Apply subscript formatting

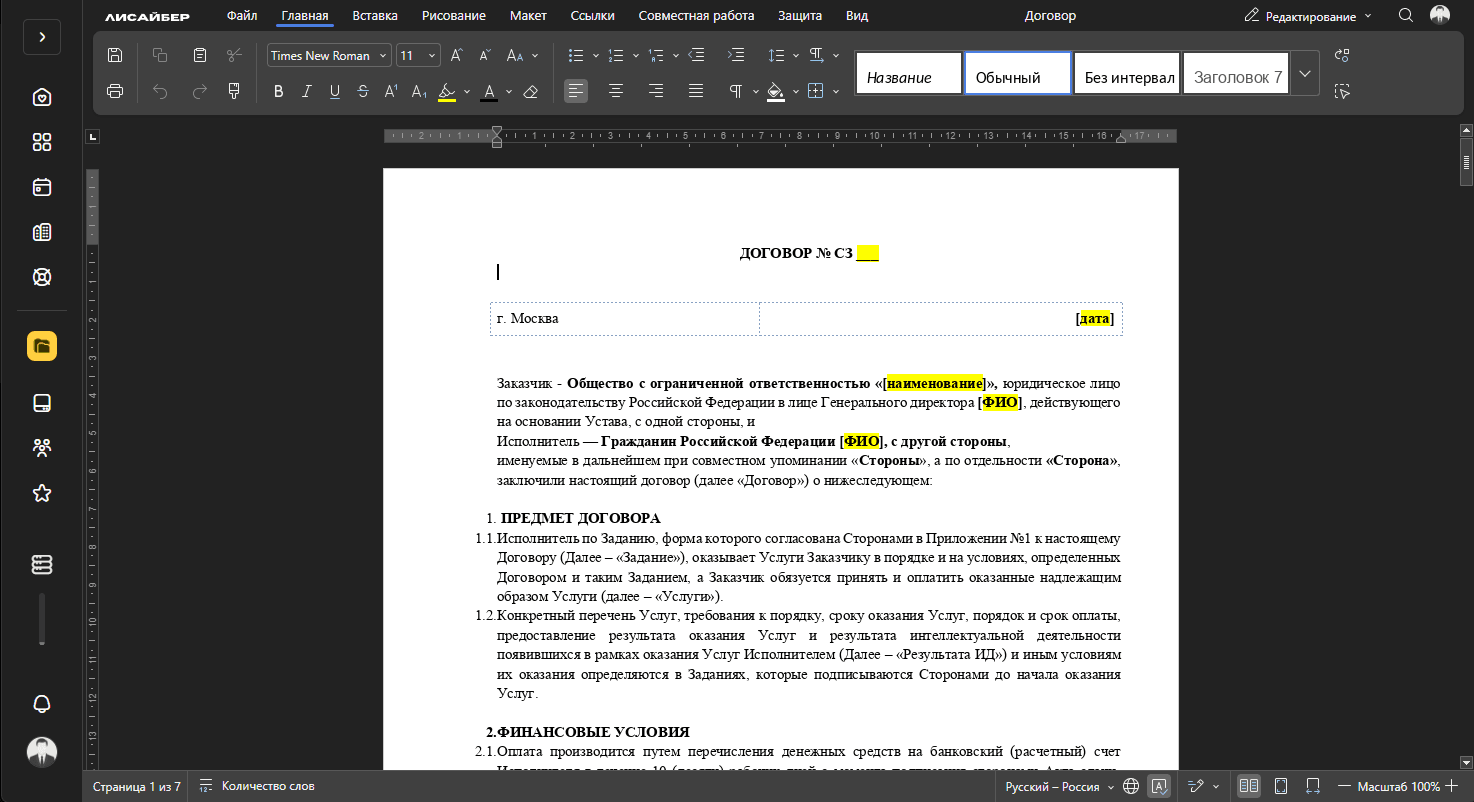(x=419, y=91)
